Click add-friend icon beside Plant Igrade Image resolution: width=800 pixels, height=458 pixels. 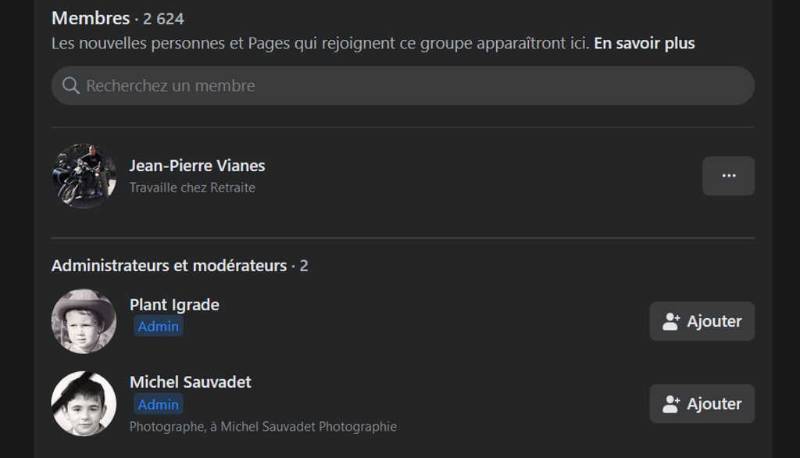[x=671, y=321]
